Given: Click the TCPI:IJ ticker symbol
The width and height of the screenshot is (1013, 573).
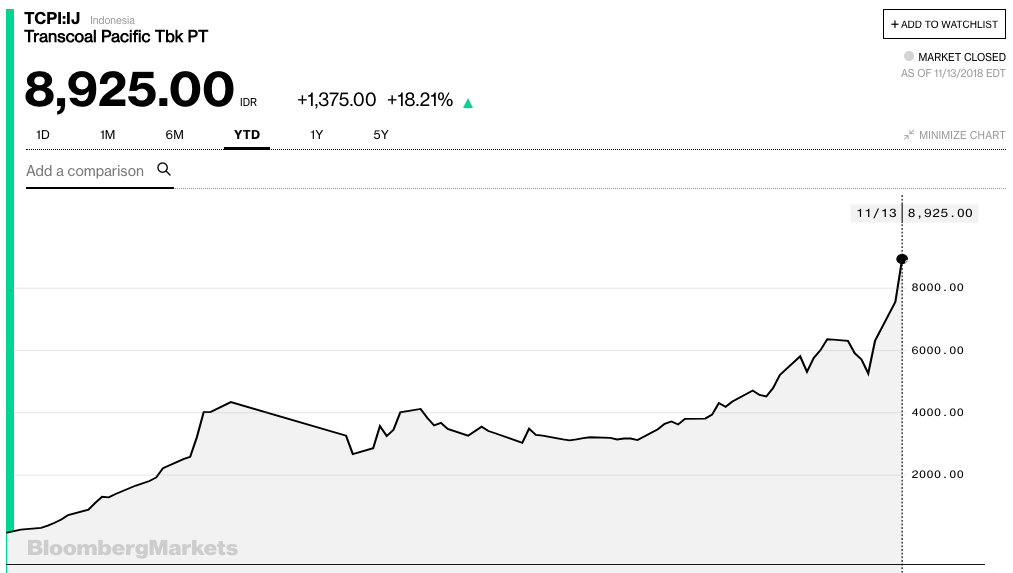Looking at the screenshot, I should (x=51, y=18).
